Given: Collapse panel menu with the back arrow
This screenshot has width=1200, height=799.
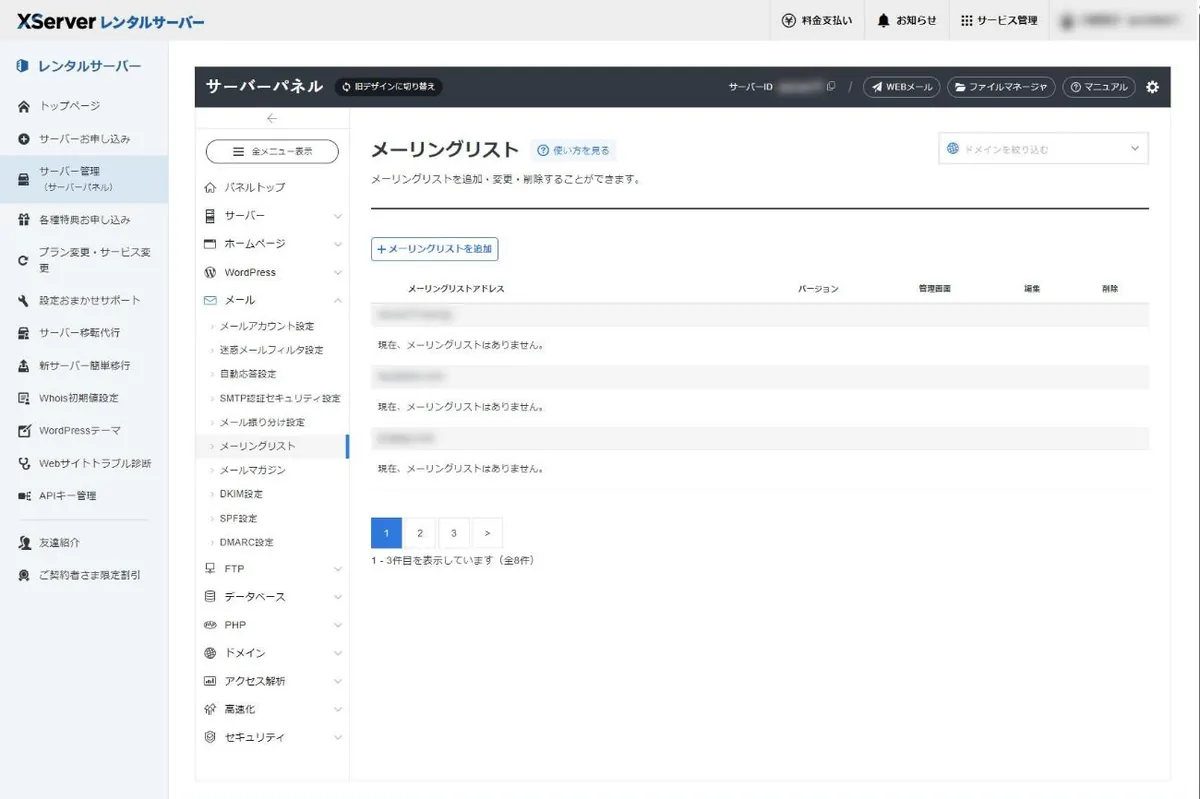Looking at the screenshot, I should 272,119.
